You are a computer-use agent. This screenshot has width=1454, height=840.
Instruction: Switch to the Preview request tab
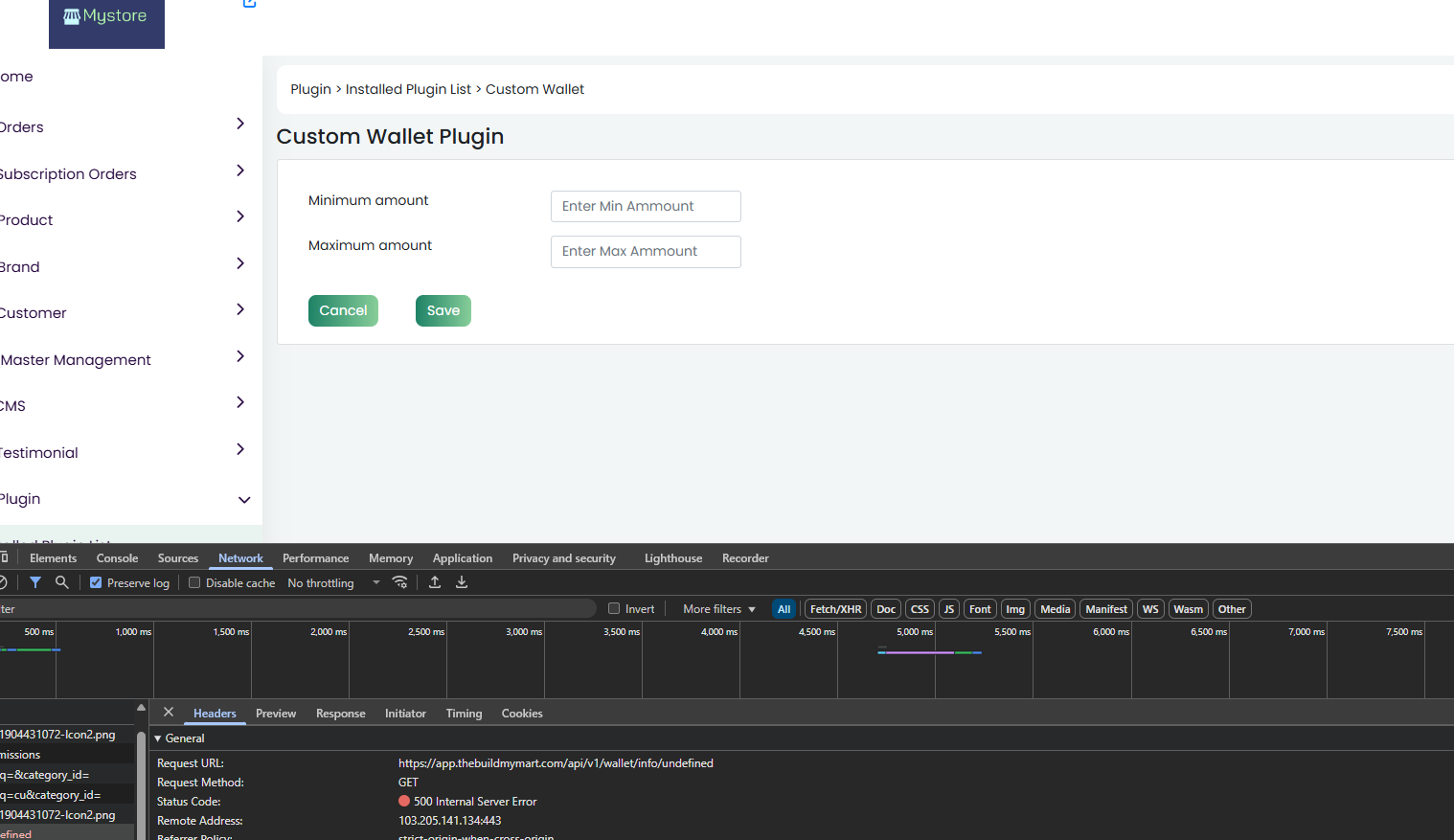tap(276, 714)
